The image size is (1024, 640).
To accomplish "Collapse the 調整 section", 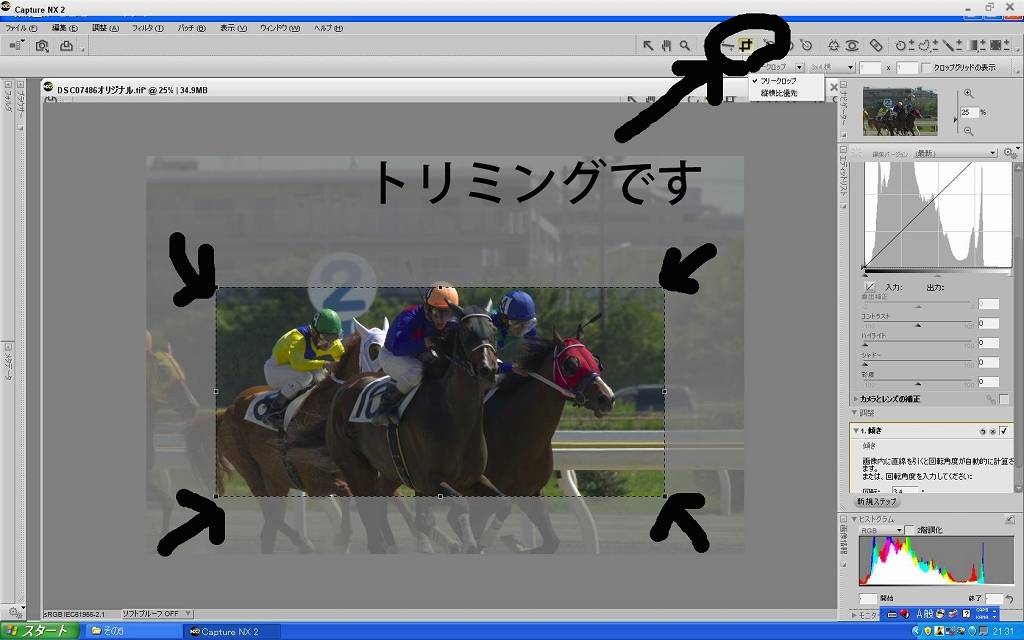I will click(x=855, y=413).
